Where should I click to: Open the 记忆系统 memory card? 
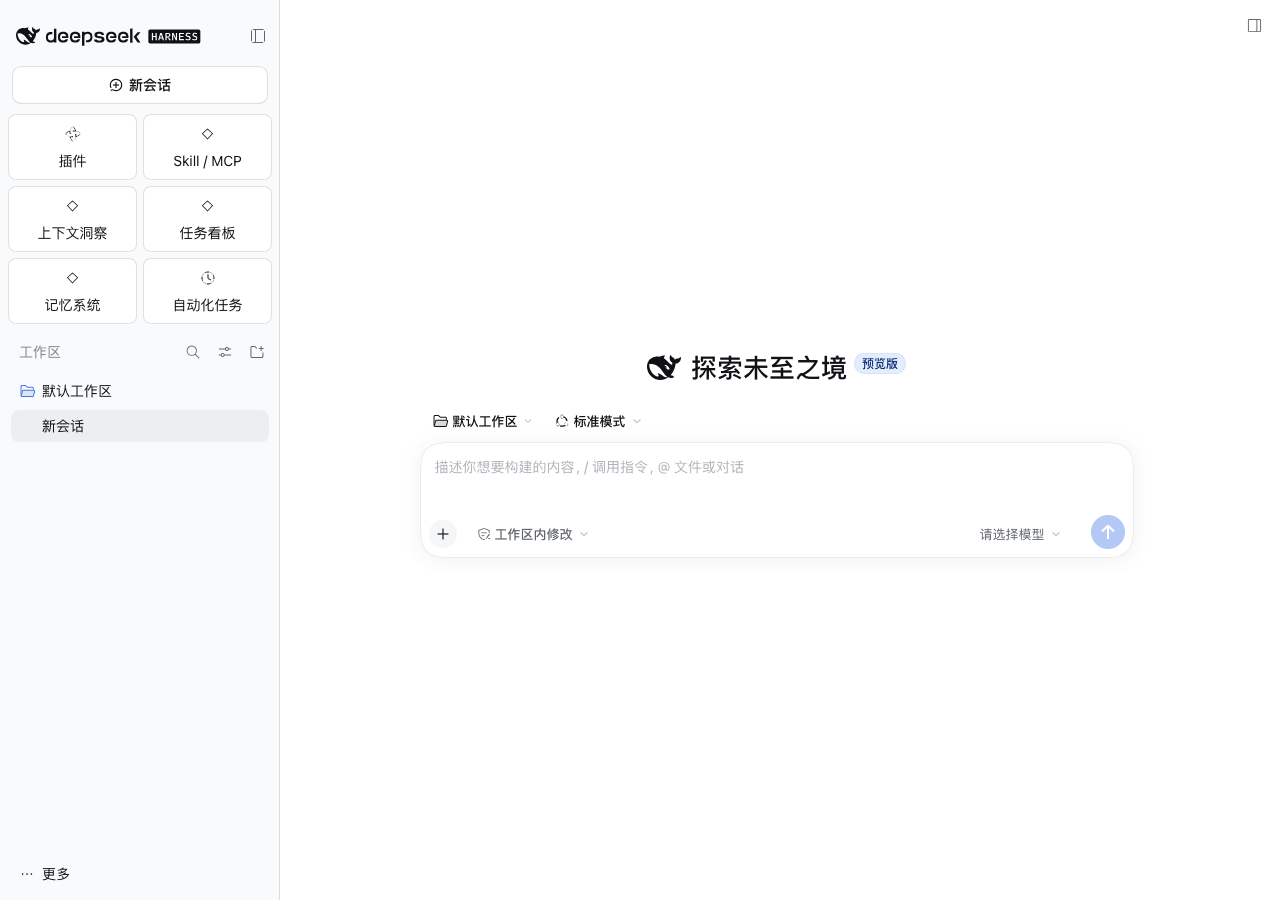click(x=72, y=291)
